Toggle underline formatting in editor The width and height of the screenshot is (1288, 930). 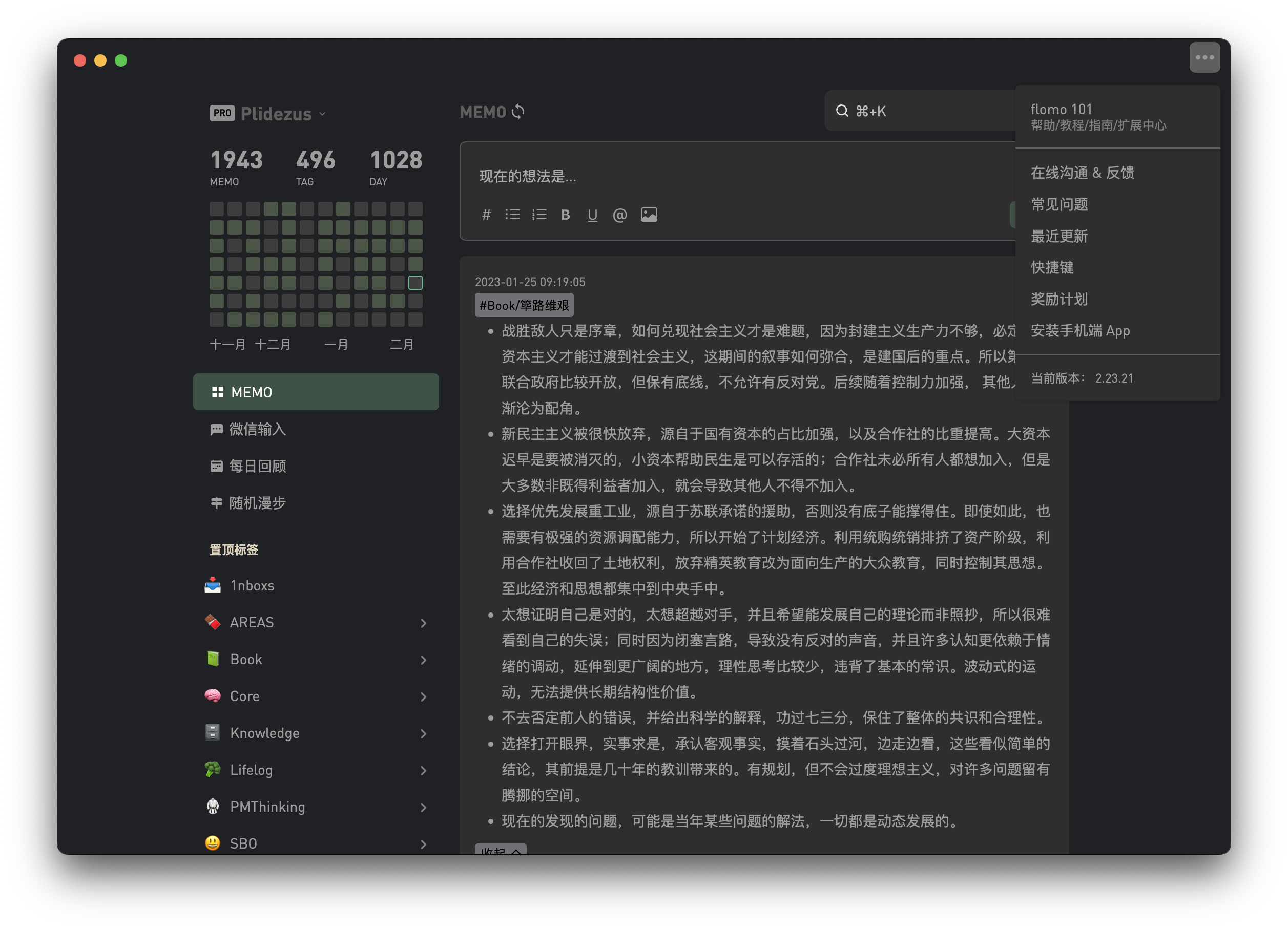click(592, 215)
